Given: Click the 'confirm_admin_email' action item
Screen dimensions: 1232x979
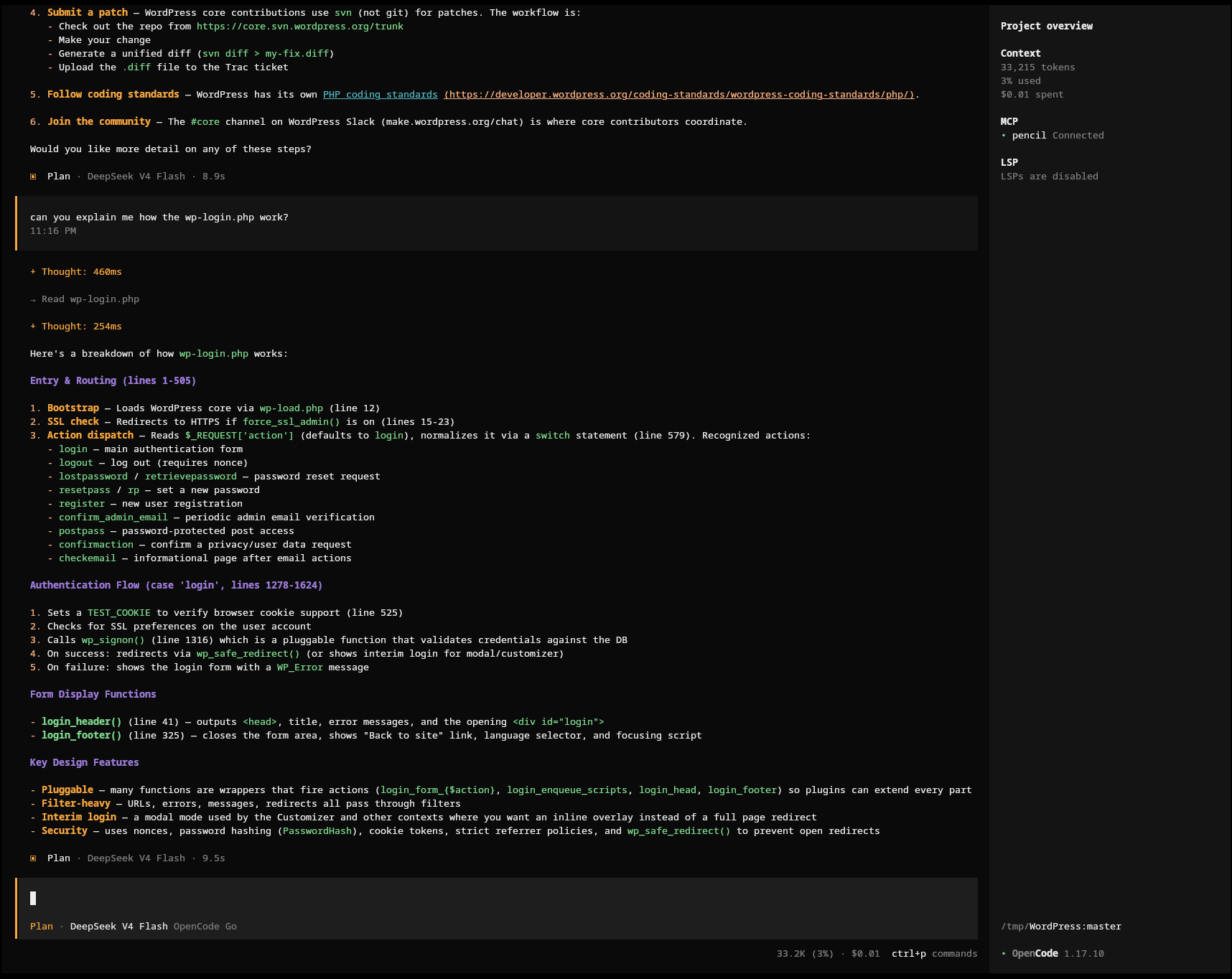Looking at the screenshot, I should coord(113,517).
